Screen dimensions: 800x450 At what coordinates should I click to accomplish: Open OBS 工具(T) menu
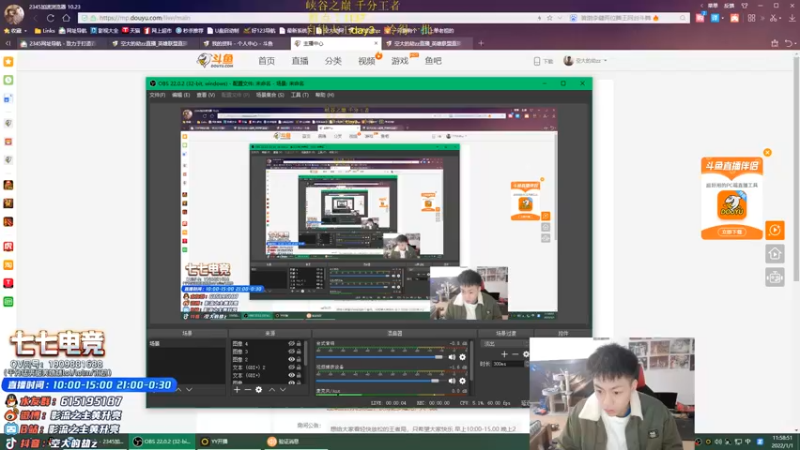299,95
